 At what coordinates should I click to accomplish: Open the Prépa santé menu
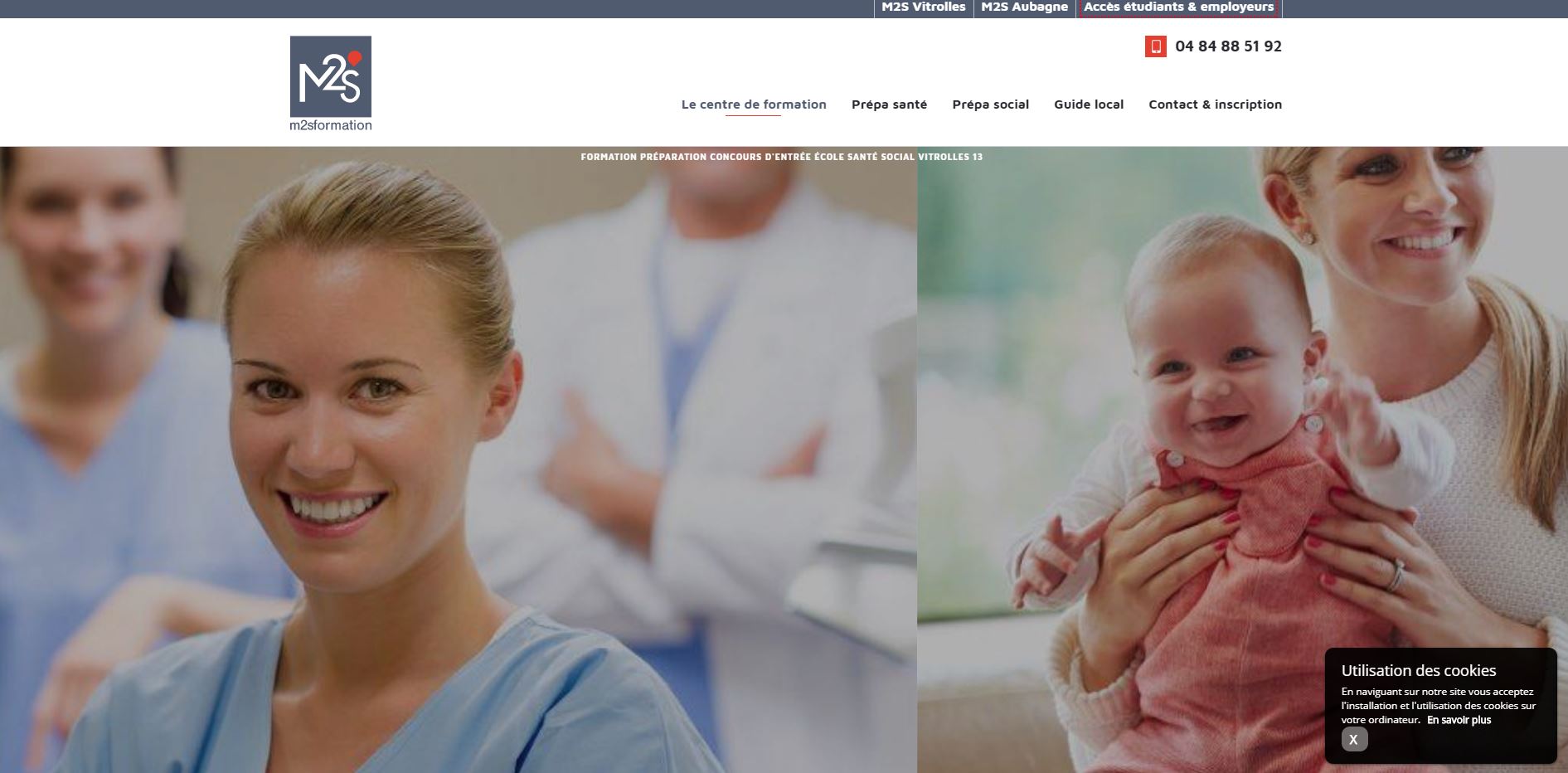coord(889,105)
